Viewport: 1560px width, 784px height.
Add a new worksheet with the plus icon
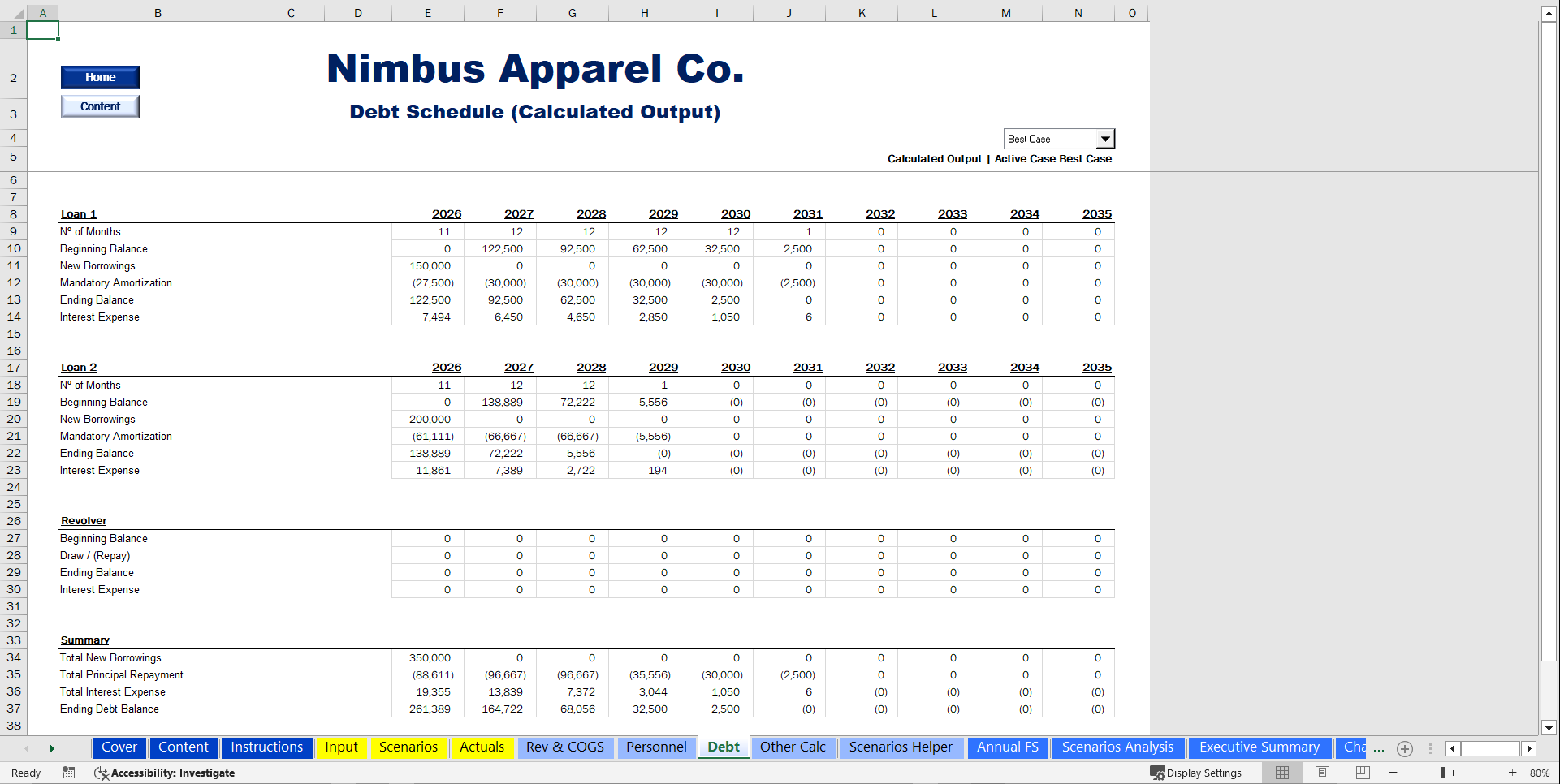click(x=1405, y=749)
